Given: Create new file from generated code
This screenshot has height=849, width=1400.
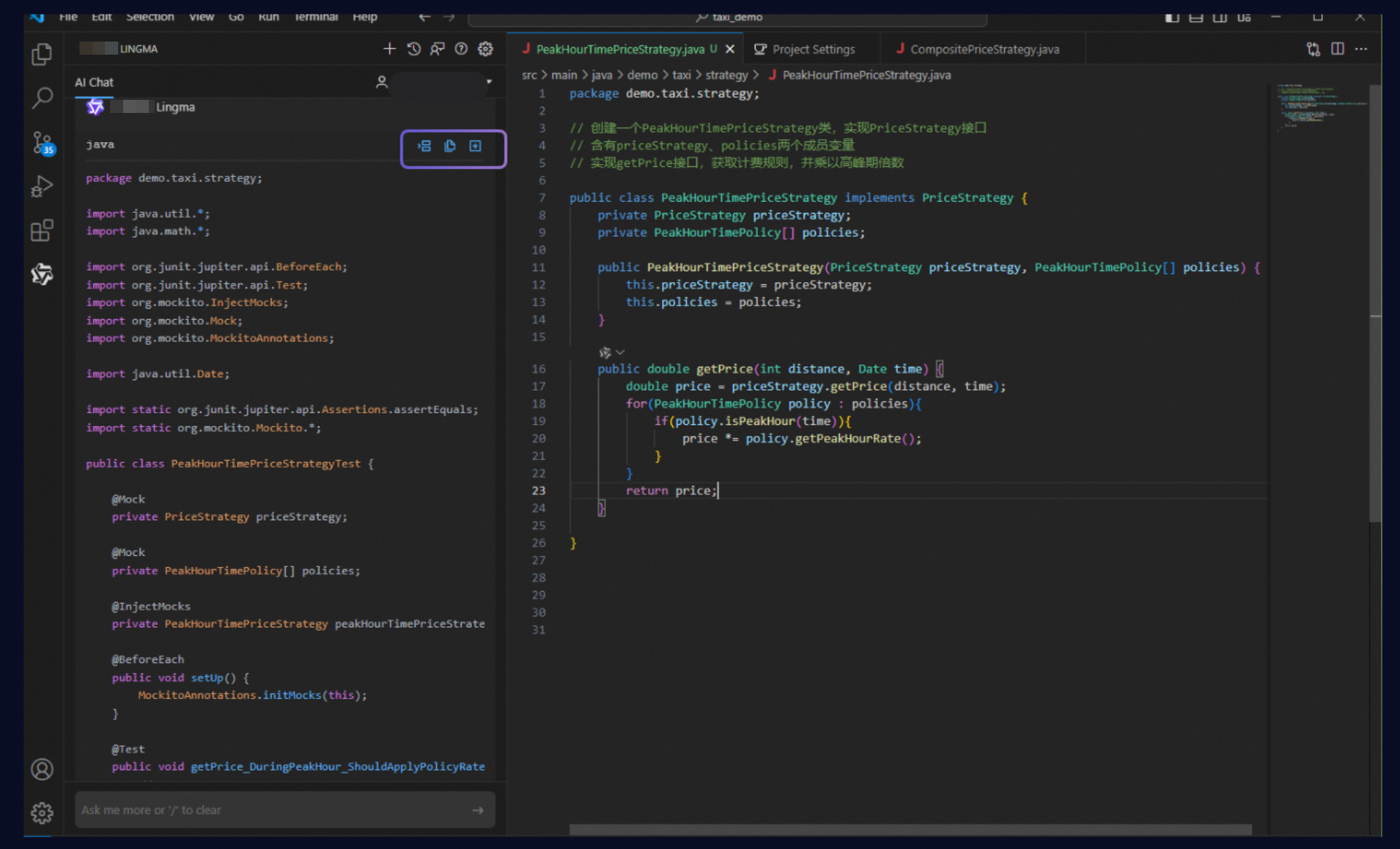Looking at the screenshot, I should coord(475,146).
